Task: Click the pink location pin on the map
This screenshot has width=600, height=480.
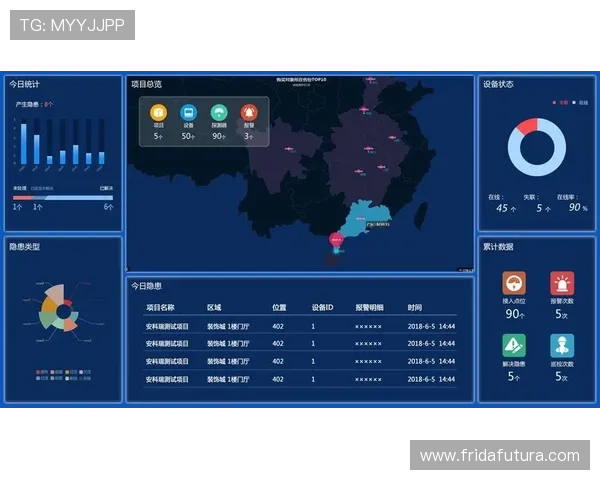Action: 336,239
